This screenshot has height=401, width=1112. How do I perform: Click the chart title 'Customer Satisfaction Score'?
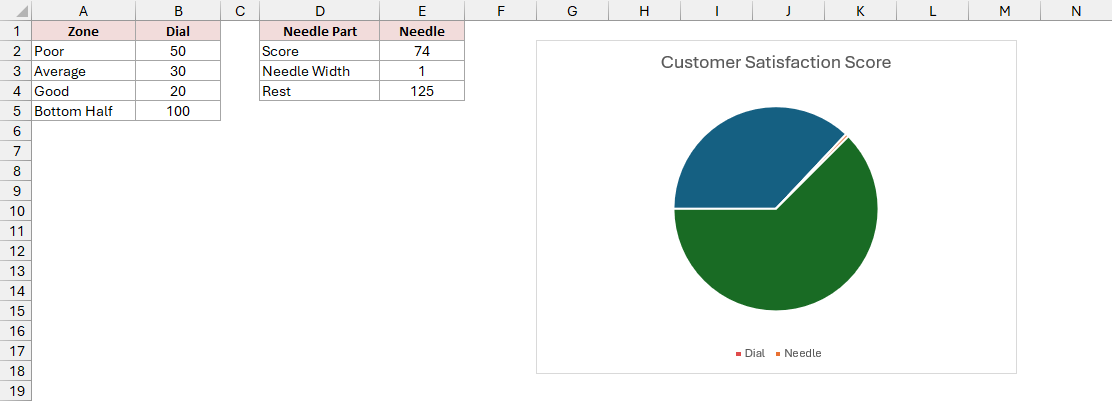point(776,62)
